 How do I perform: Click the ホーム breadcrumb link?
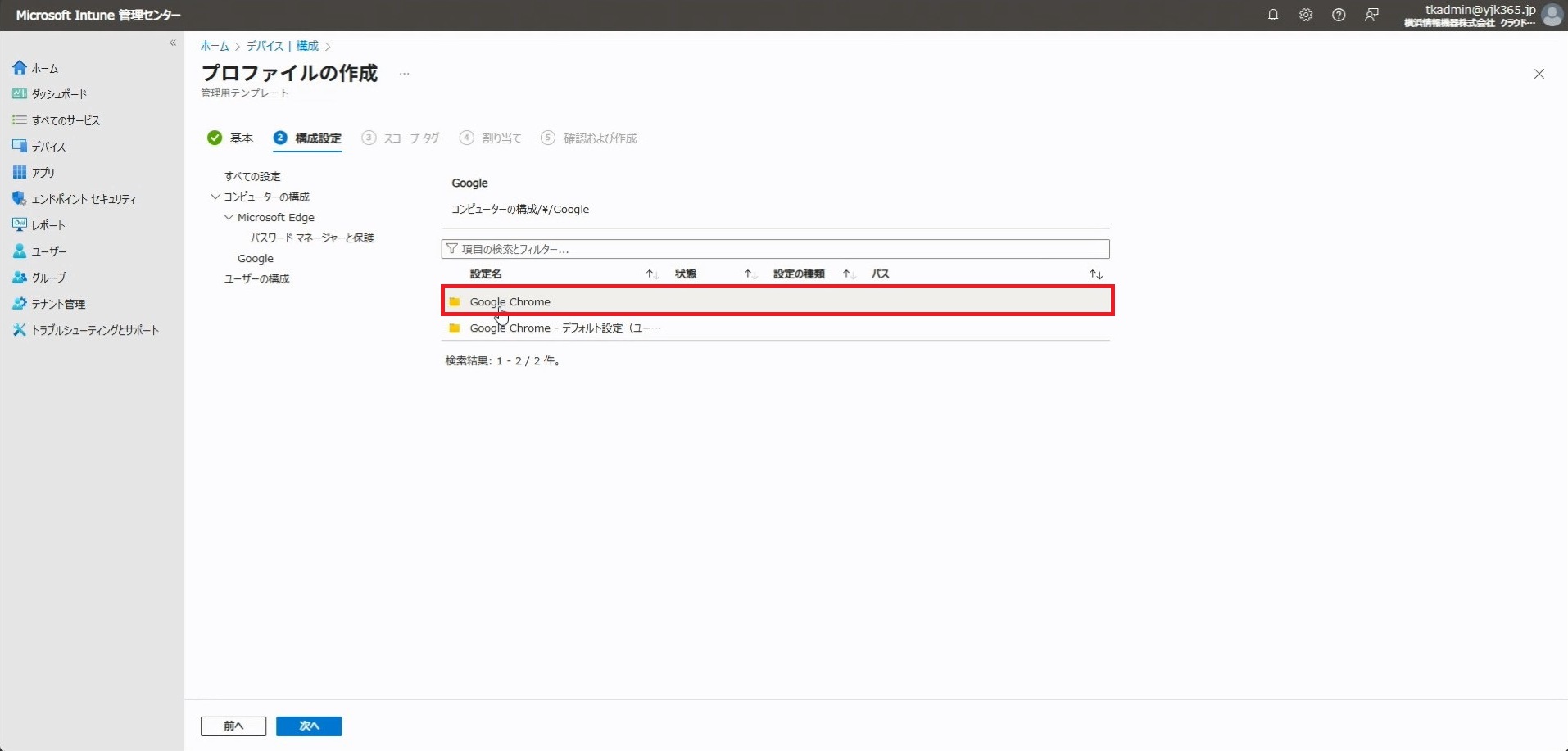215,46
